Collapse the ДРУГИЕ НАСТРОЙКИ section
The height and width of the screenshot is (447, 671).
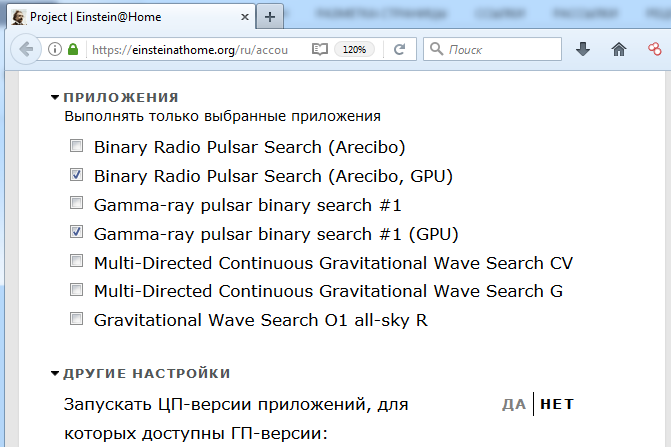140,373
